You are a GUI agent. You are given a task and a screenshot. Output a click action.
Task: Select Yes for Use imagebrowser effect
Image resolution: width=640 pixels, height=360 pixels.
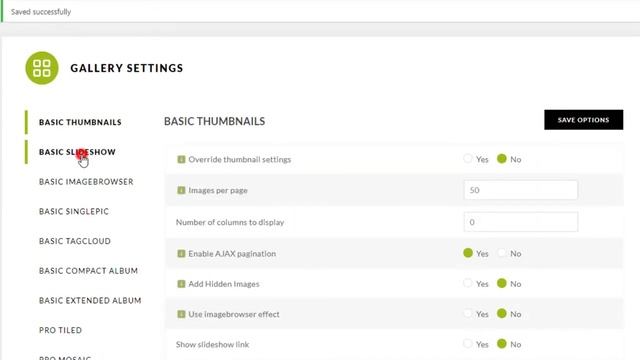click(468, 313)
